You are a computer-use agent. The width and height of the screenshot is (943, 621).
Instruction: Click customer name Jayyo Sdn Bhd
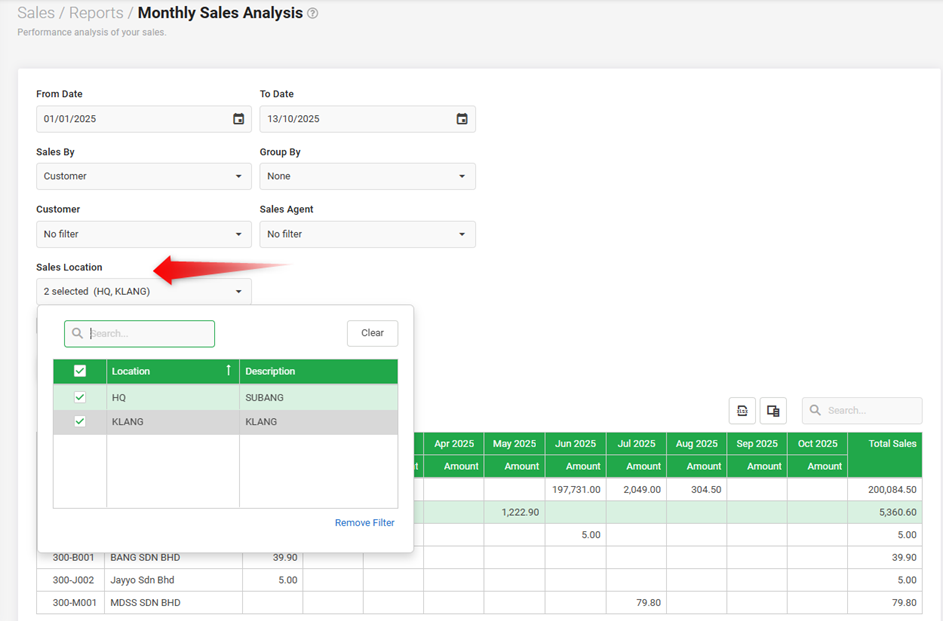point(142,580)
